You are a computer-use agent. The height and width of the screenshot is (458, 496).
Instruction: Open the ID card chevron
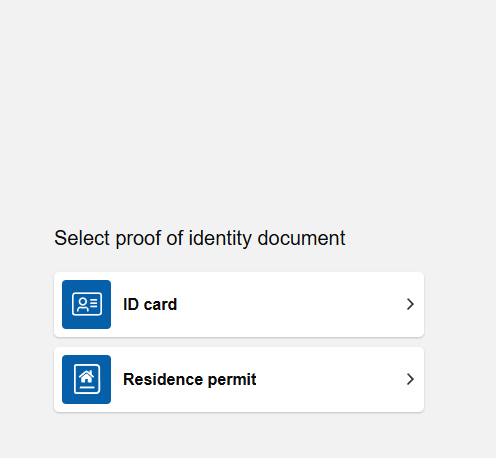point(410,304)
